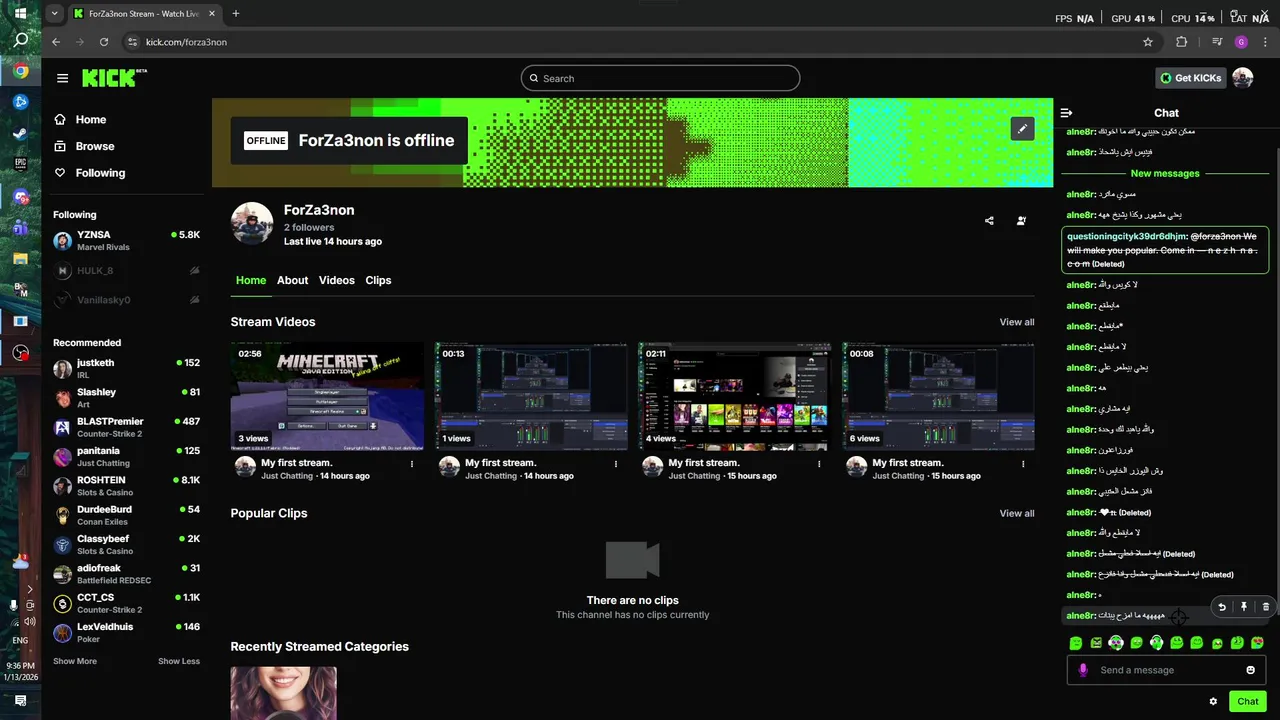Click the purple microphone icon
This screenshot has width=1280, height=720.
coord(1082,670)
